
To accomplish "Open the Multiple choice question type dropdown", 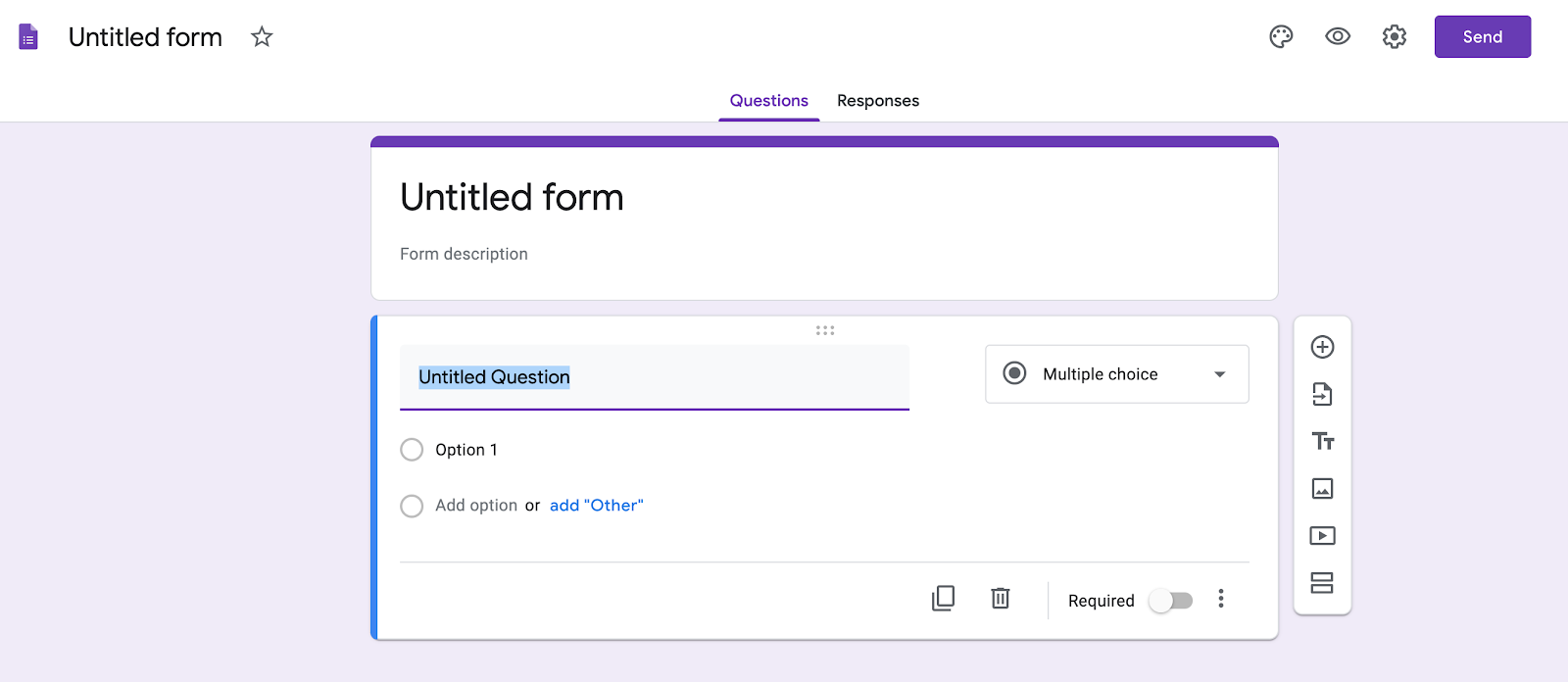I will click(1116, 374).
